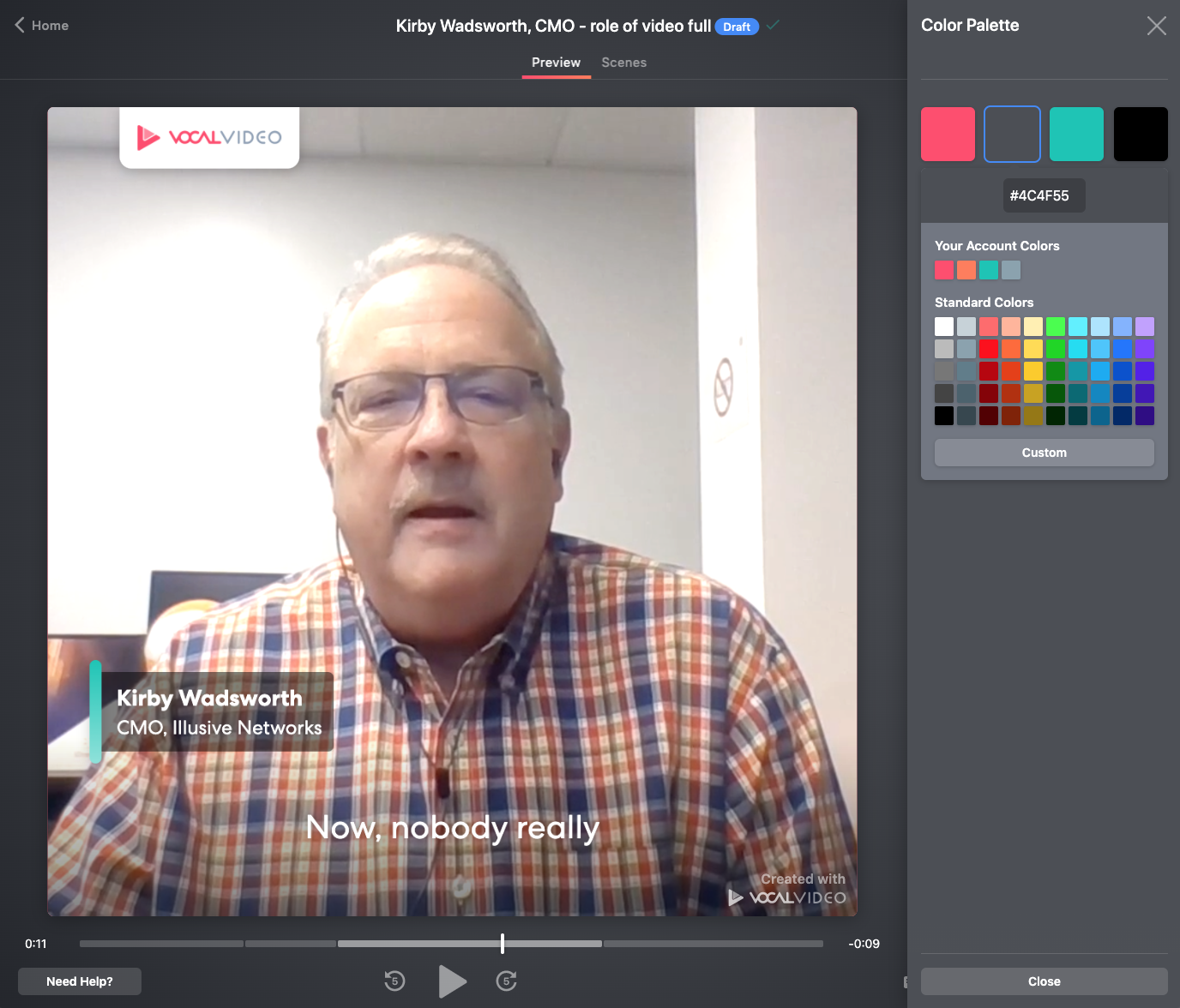Choose the dark gray selected palette slot
Image resolution: width=1180 pixels, height=1008 pixels.
click(x=1012, y=135)
